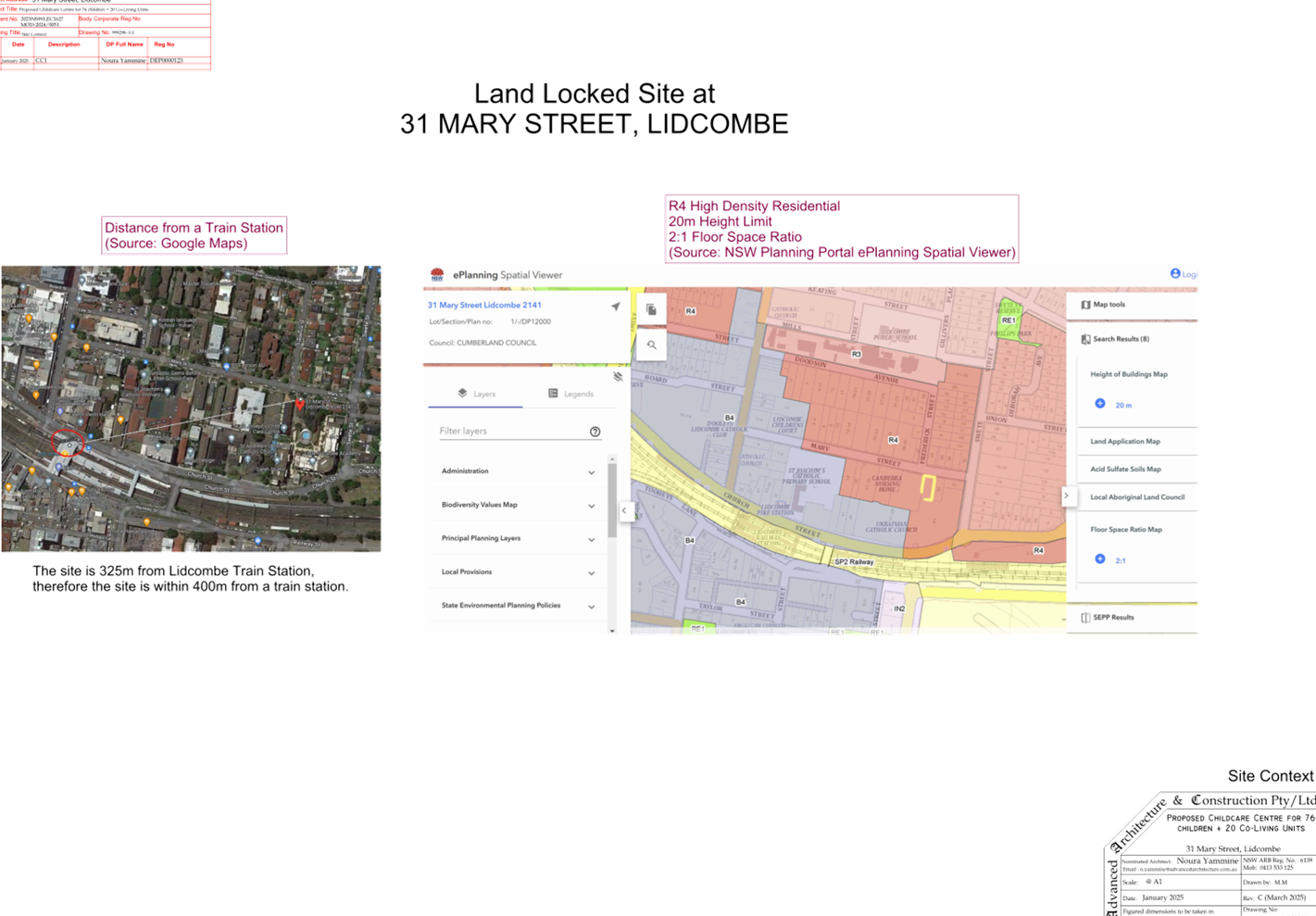Click the 20 m height value link

(x=1123, y=406)
